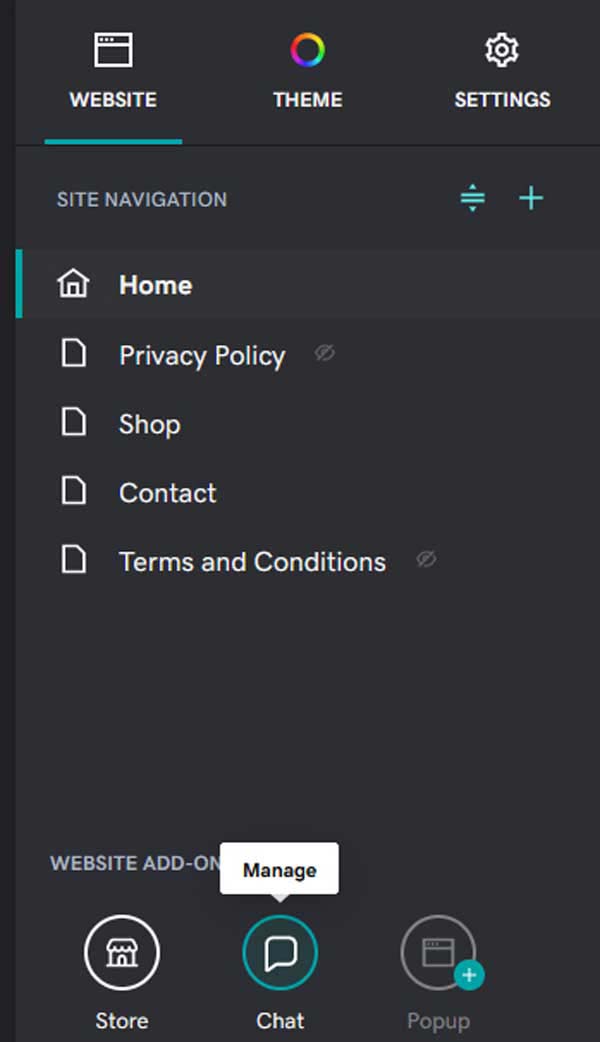Click the SITE NAVIGATION section header
The height and width of the screenshot is (1042, 600).
pyautogui.click(x=141, y=199)
